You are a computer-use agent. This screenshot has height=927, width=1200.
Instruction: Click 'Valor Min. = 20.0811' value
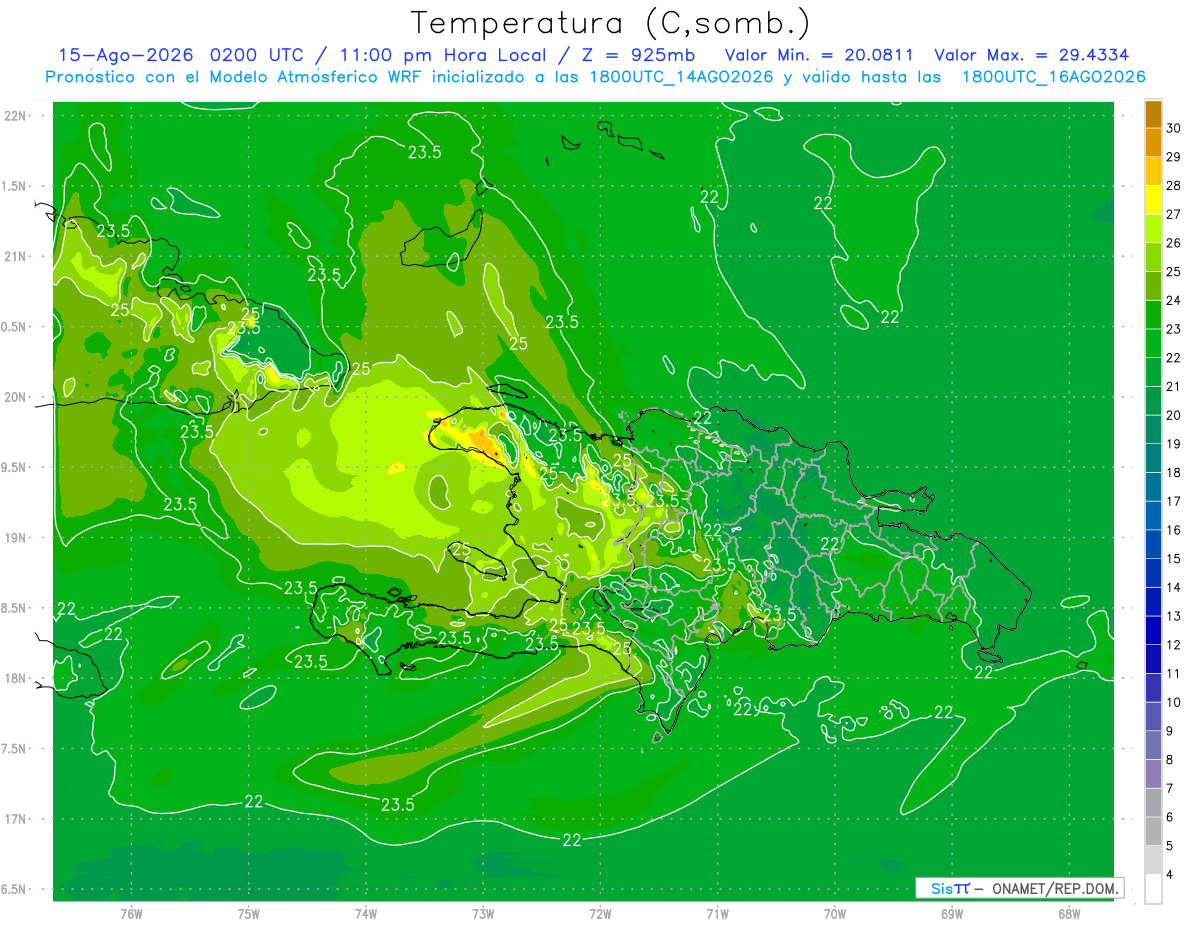[x=819, y=55]
